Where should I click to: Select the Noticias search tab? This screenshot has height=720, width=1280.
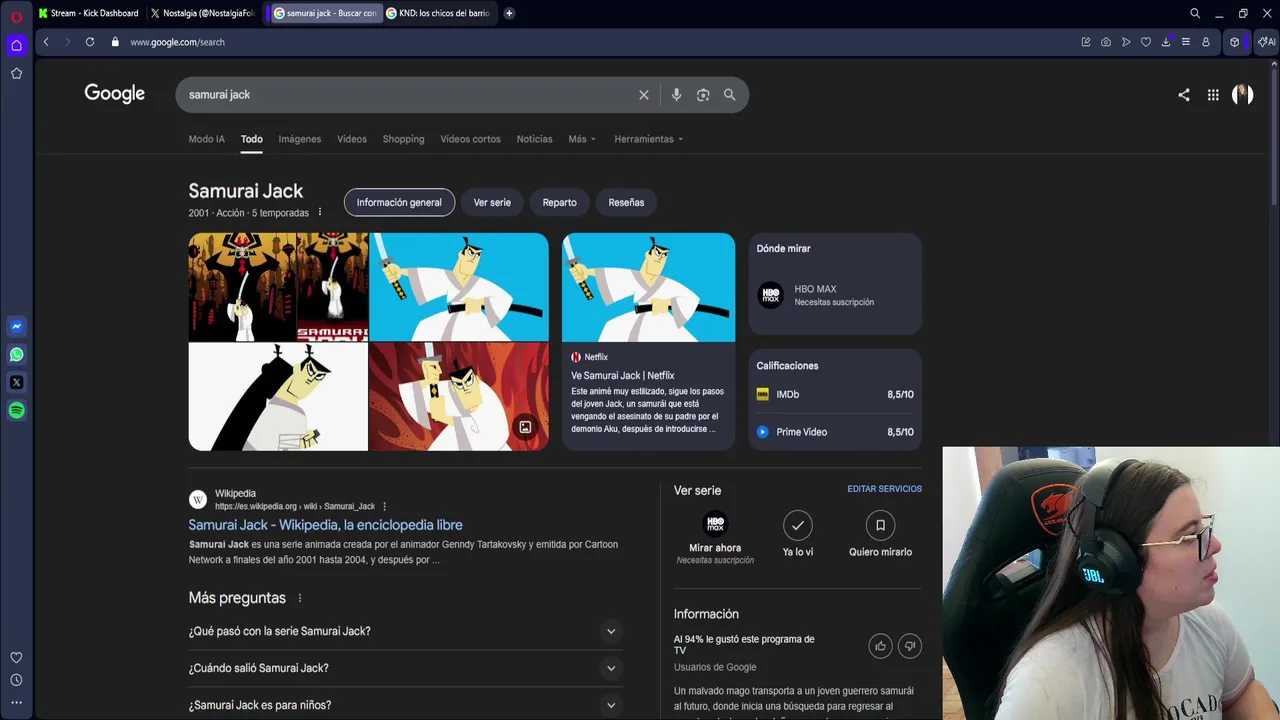pyautogui.click(x=535, y=139)
